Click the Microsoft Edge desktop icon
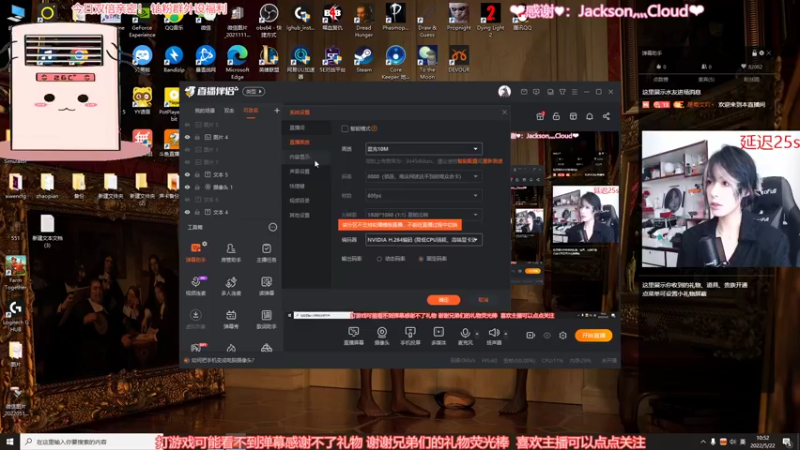This screenshot has height=450, width=800. (x=237, y=62)
